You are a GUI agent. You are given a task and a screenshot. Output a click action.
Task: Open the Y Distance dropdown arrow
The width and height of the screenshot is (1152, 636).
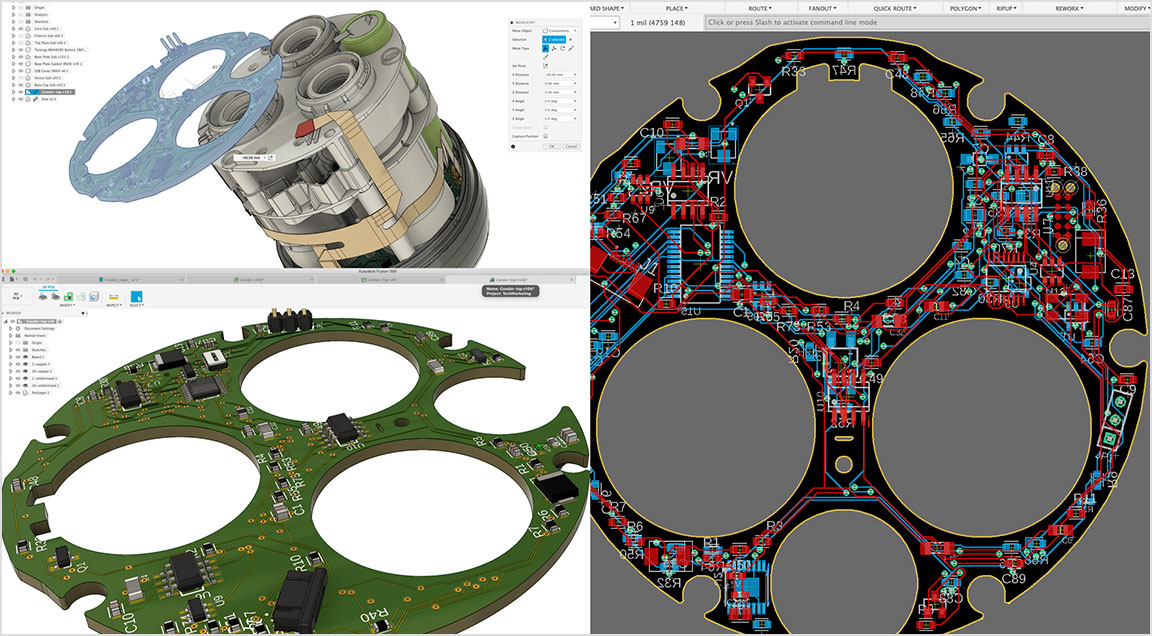click(575, 84)
